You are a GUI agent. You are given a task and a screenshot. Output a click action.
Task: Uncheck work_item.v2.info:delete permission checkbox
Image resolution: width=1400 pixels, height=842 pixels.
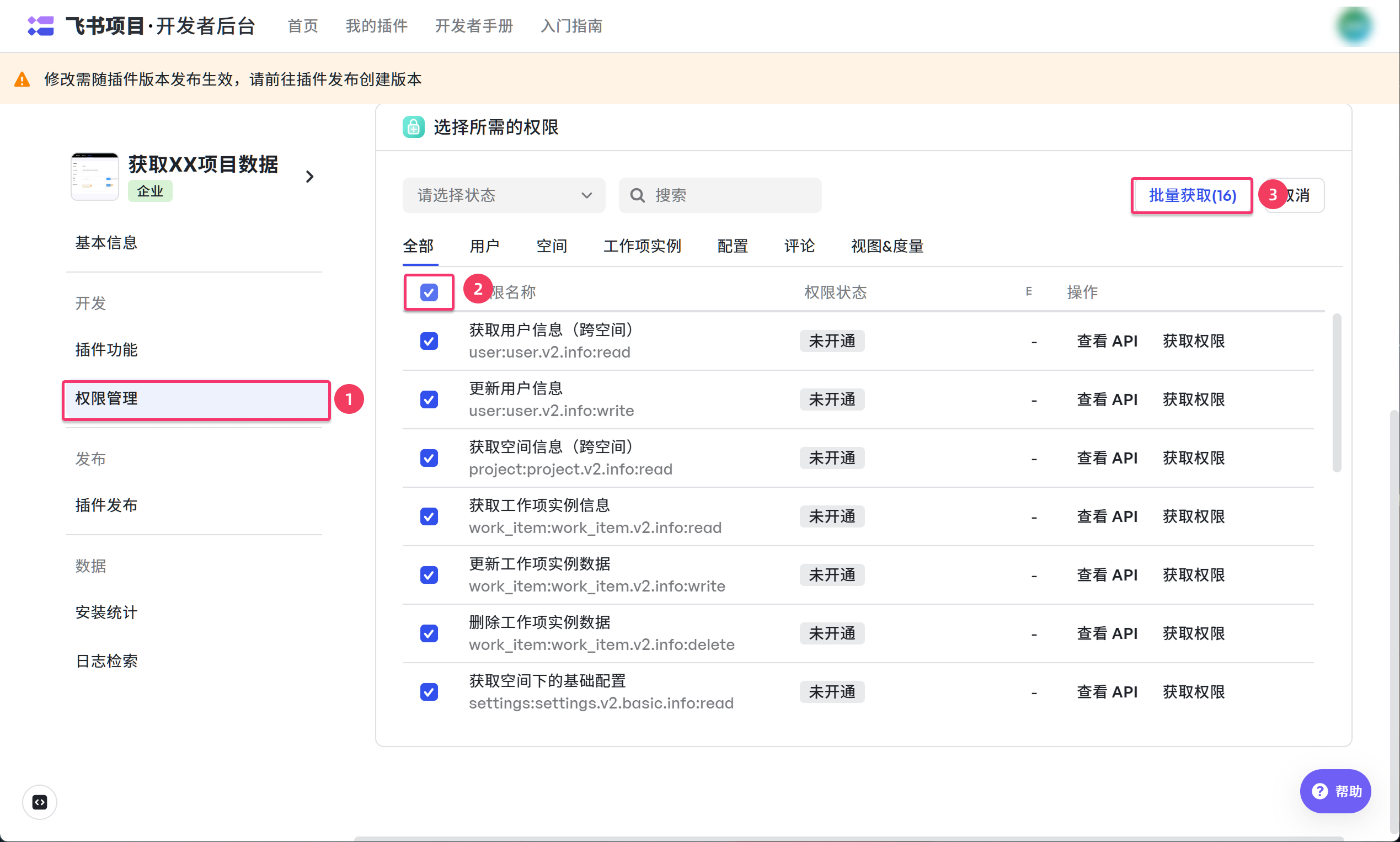pos(429,633)
